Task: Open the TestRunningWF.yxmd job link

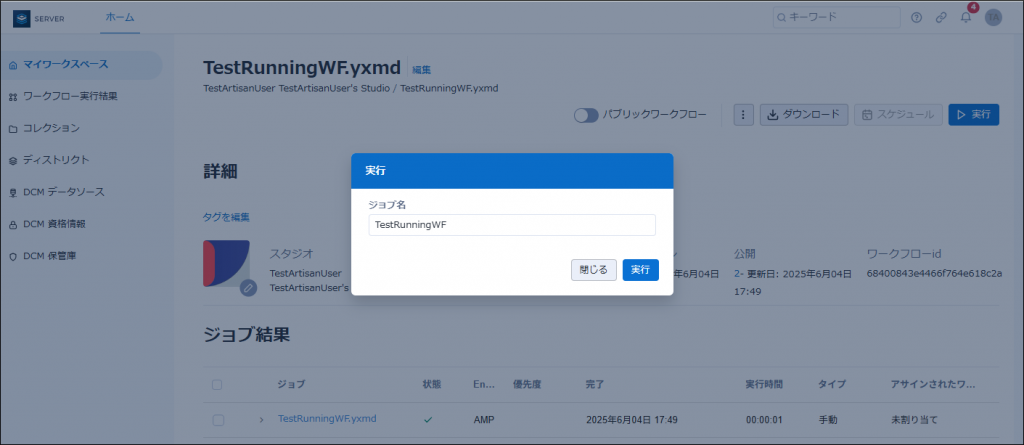Action: pos(327,418)
